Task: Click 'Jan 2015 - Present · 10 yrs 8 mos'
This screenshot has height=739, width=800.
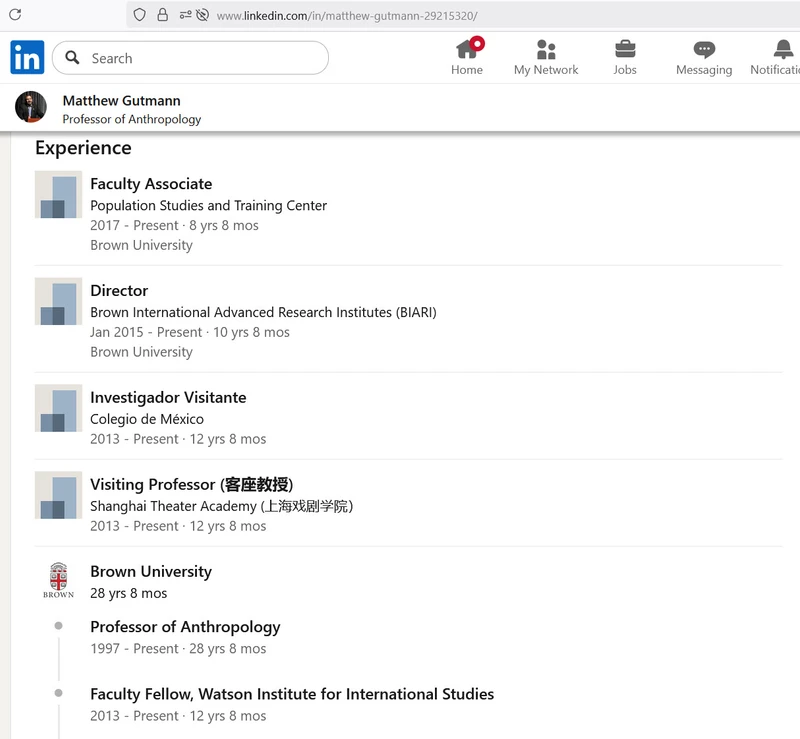Action: (190, 332)
